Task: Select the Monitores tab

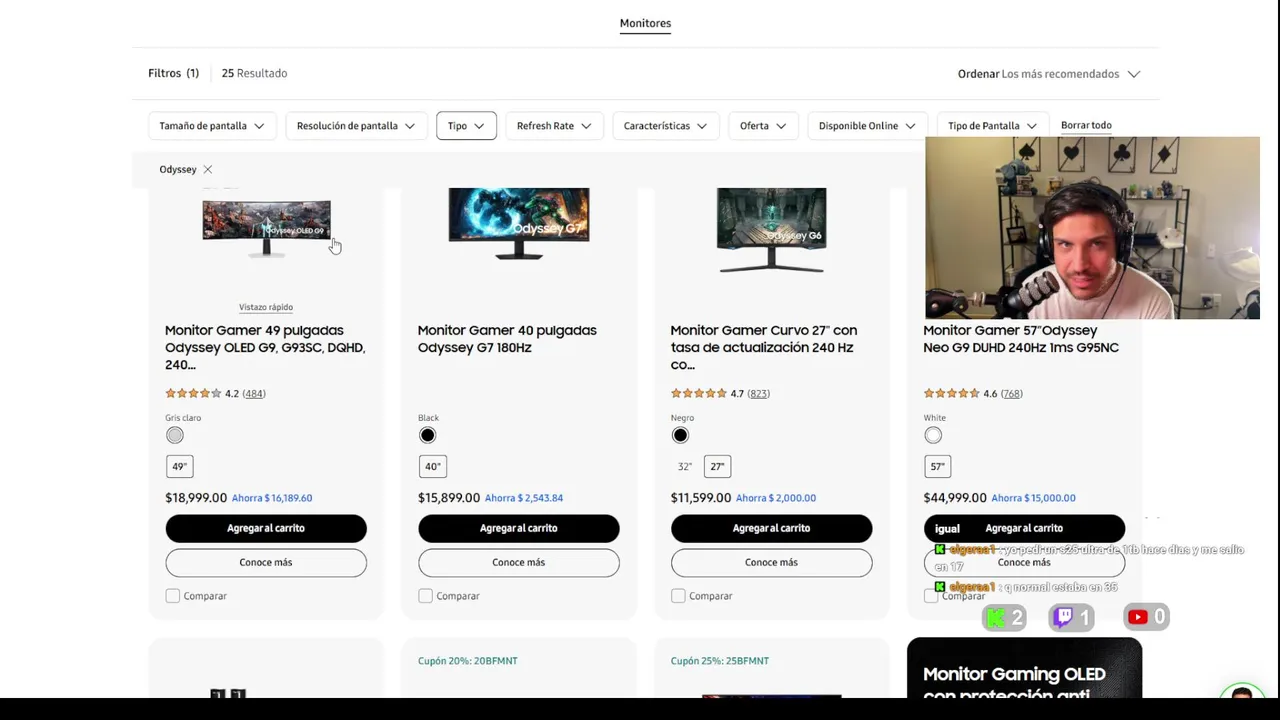Action: click(x=645, y=24)
